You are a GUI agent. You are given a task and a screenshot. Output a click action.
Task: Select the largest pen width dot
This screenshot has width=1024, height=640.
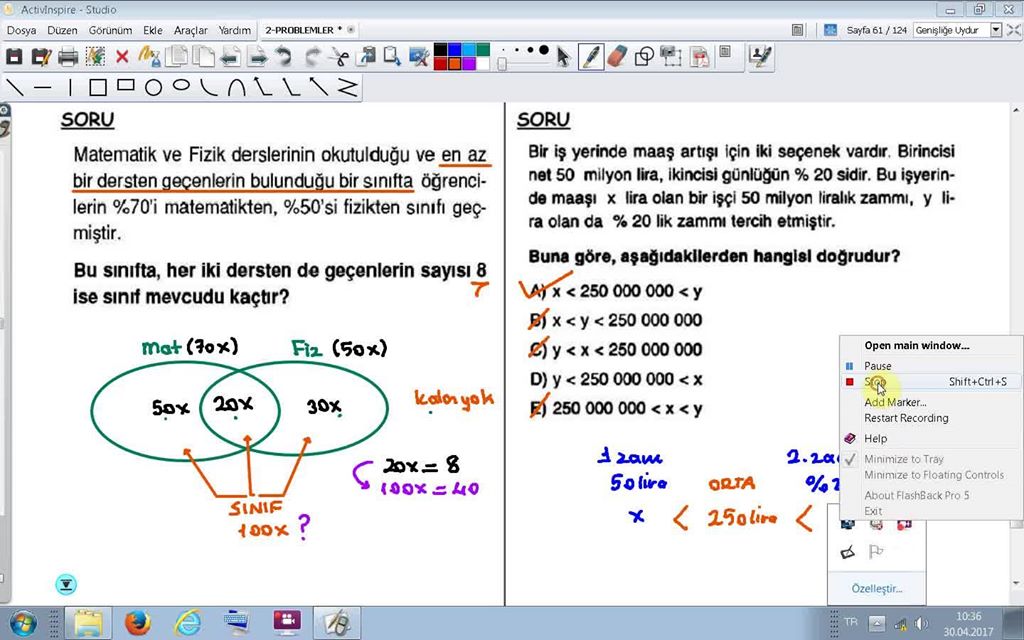click(x=543, y=50)
